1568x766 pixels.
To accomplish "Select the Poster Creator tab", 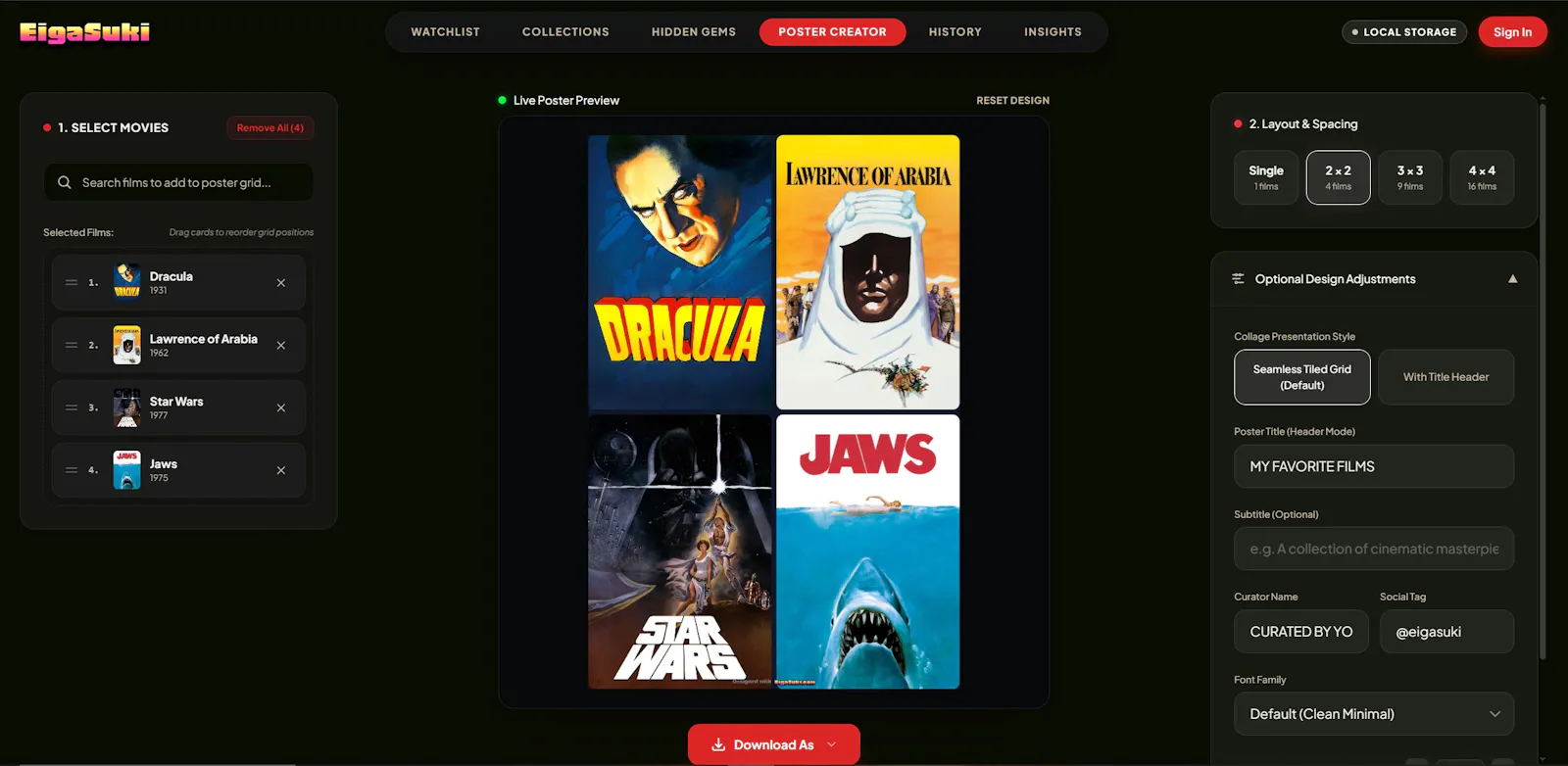I will [x=832, y=32].
